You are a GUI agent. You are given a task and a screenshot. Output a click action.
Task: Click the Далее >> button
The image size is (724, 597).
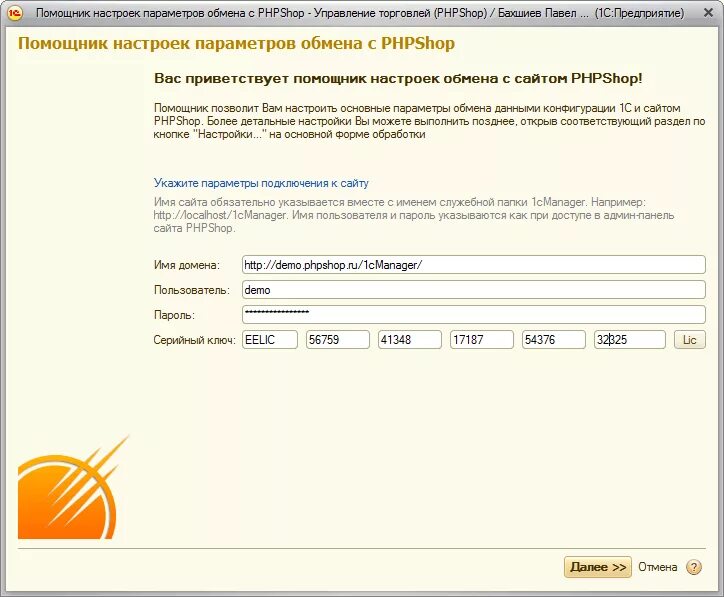[597, 567]
